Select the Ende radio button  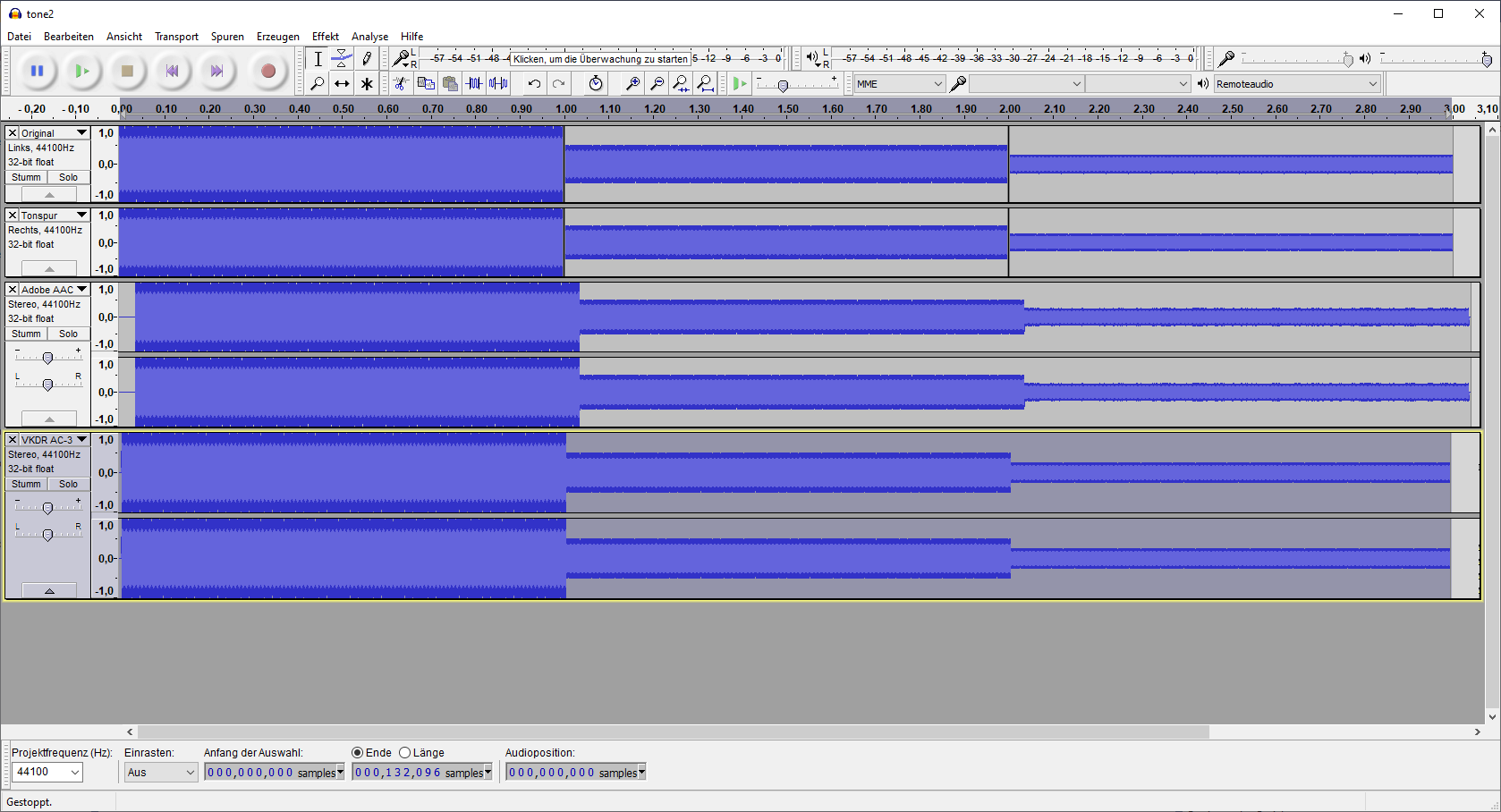click(358, 753)
